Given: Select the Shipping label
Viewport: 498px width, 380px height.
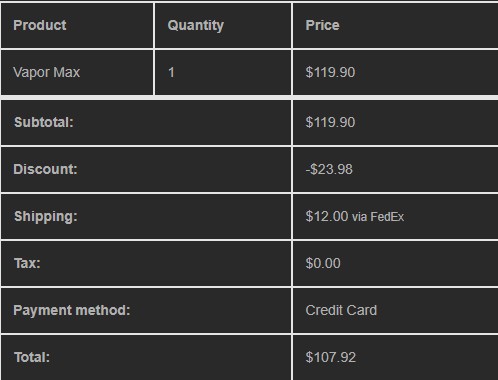Looking at the screenshot, I should [x=46, y=217].
